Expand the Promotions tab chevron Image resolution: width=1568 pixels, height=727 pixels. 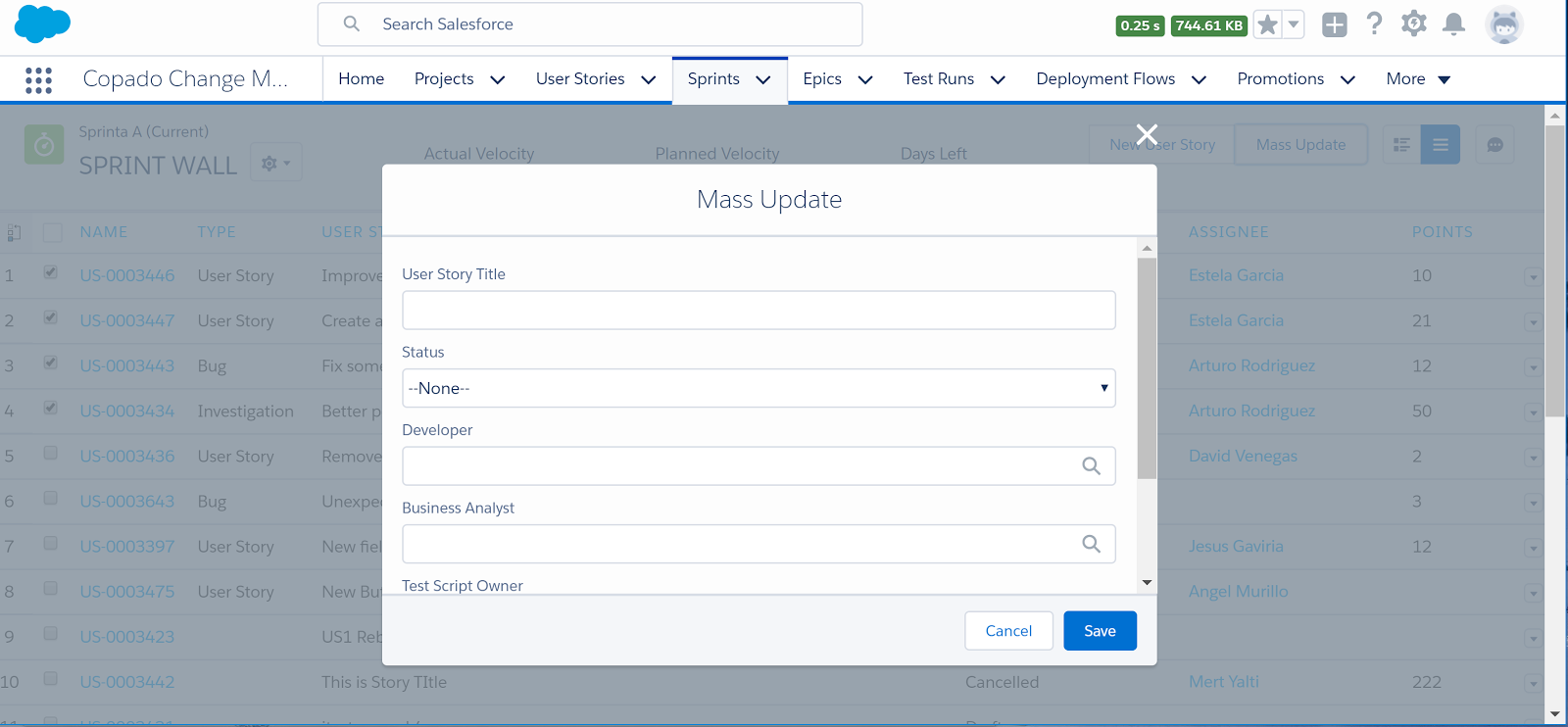1347,79
